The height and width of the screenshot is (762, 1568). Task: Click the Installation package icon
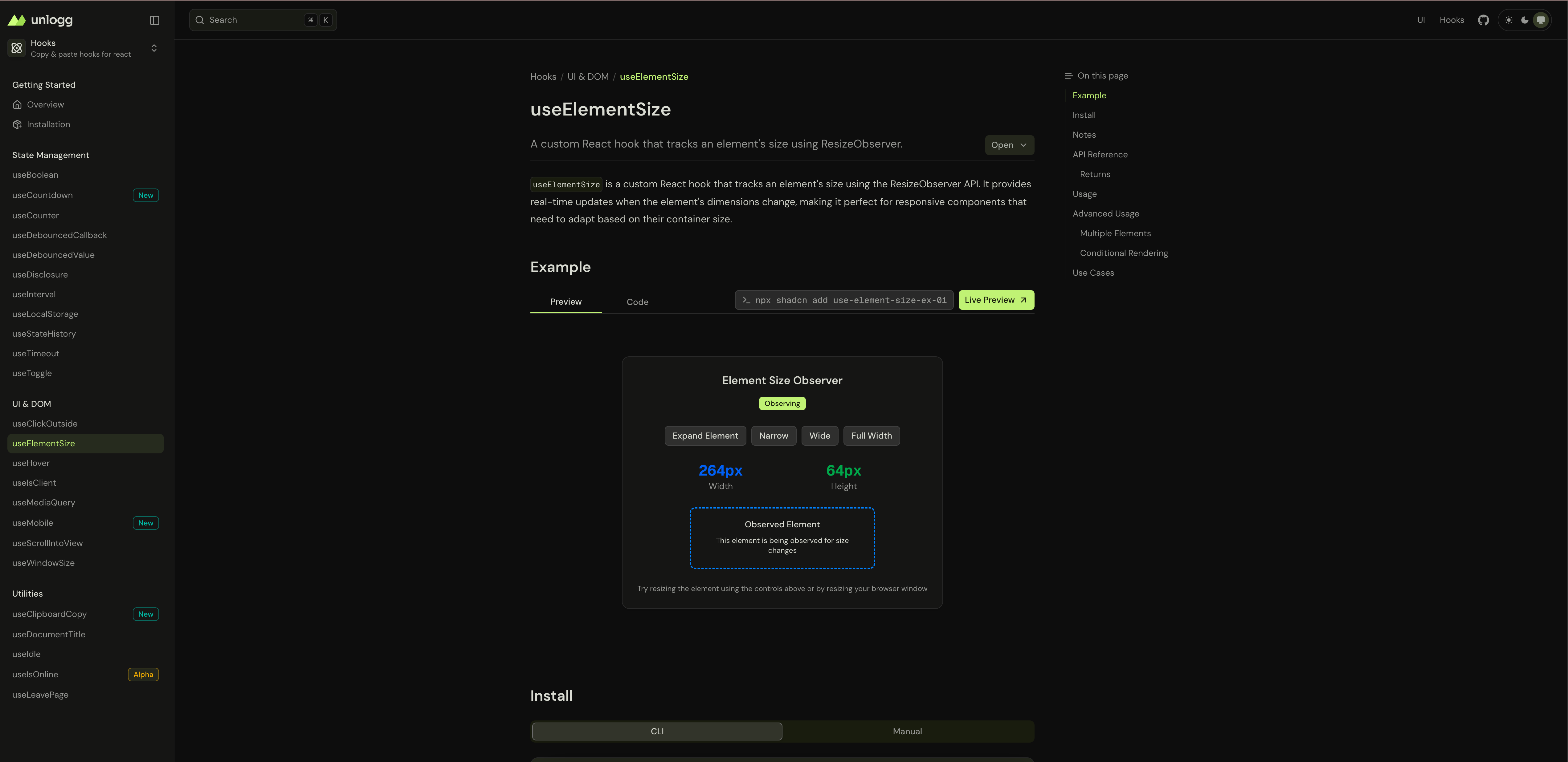click(17, 124)
